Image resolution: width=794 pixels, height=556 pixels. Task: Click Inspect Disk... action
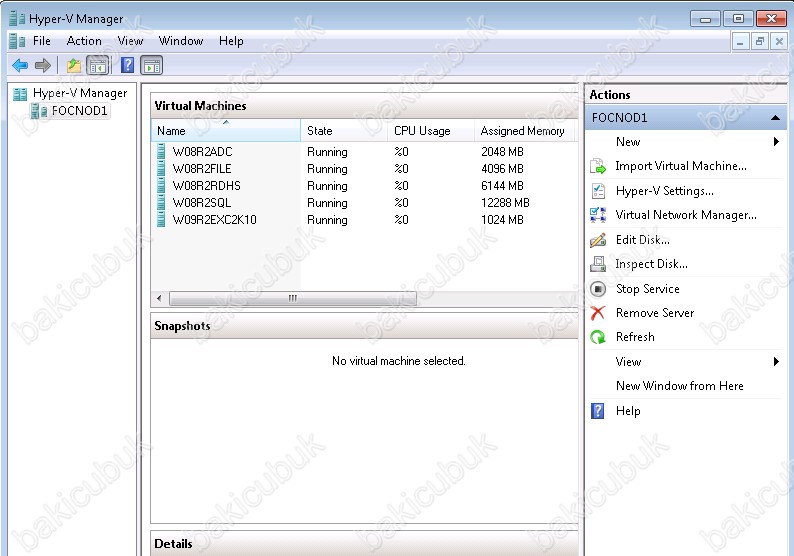651,264
